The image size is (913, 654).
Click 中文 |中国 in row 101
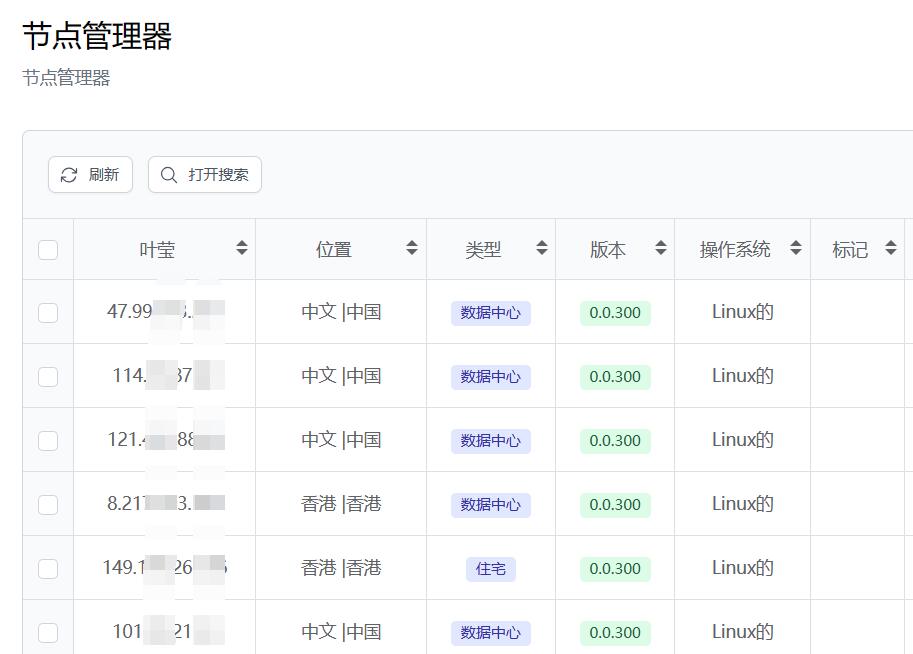(x=341, y=632)
